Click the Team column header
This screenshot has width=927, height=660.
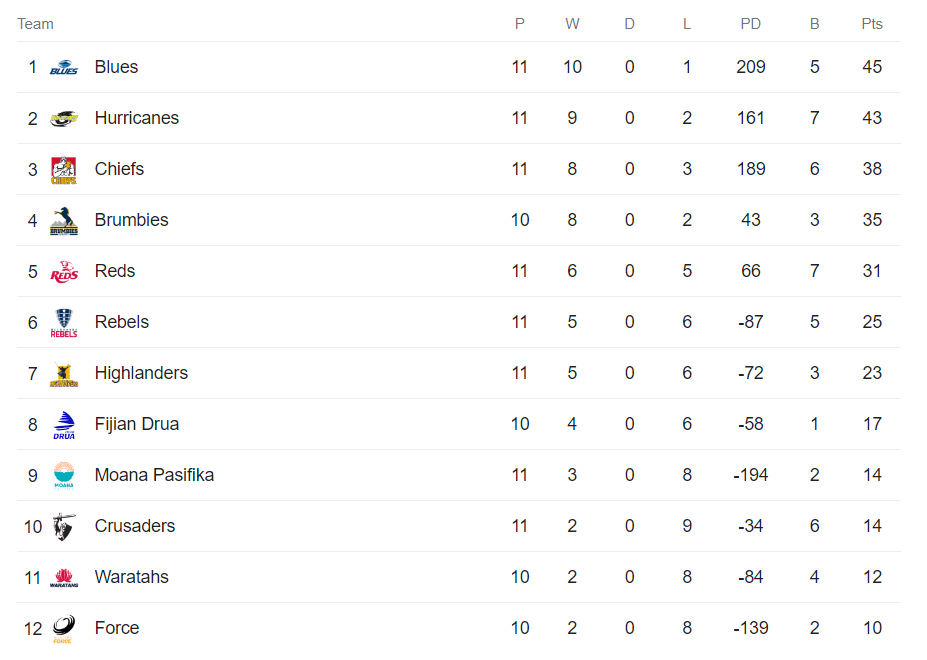point(36,24)
